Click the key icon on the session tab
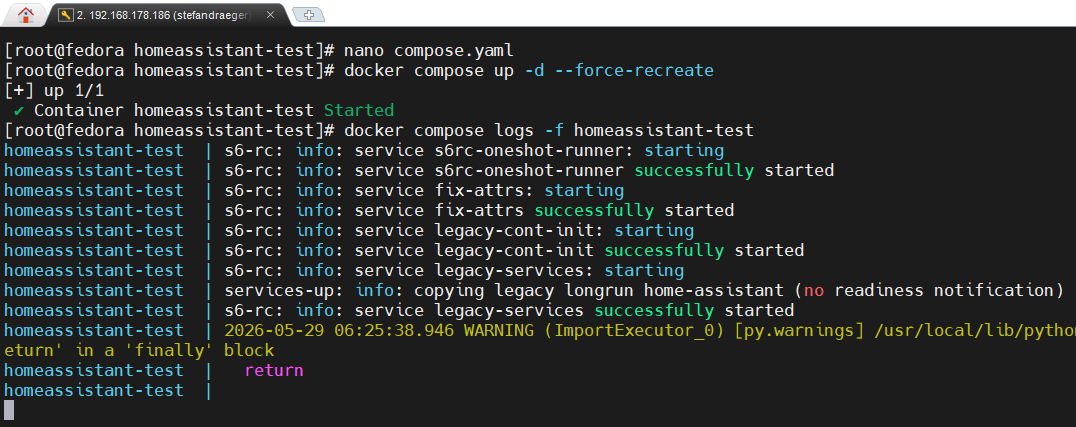The width and height of the screenshot is (1076, 427). click(66, 14)
